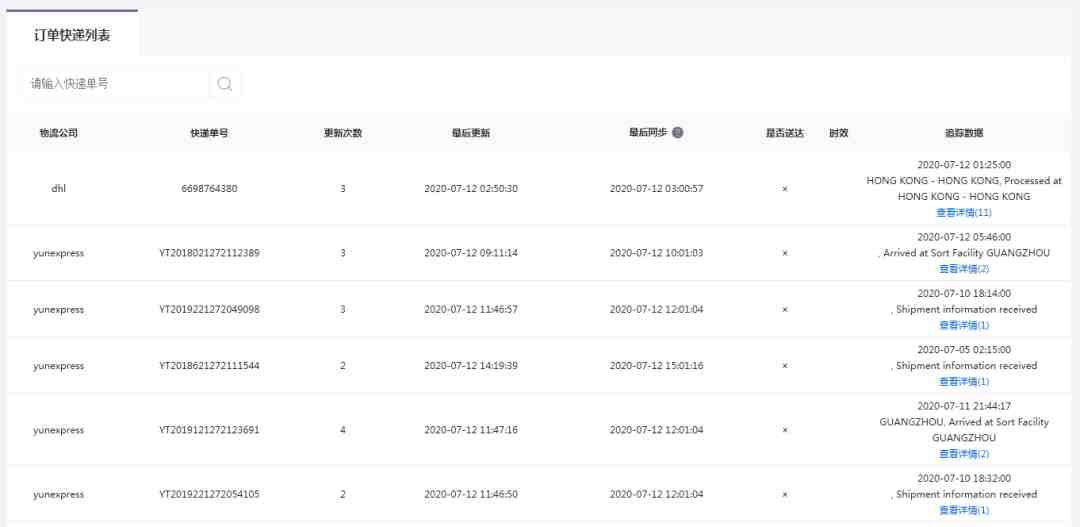Click the 时效 column header

[x=838, y=133]
